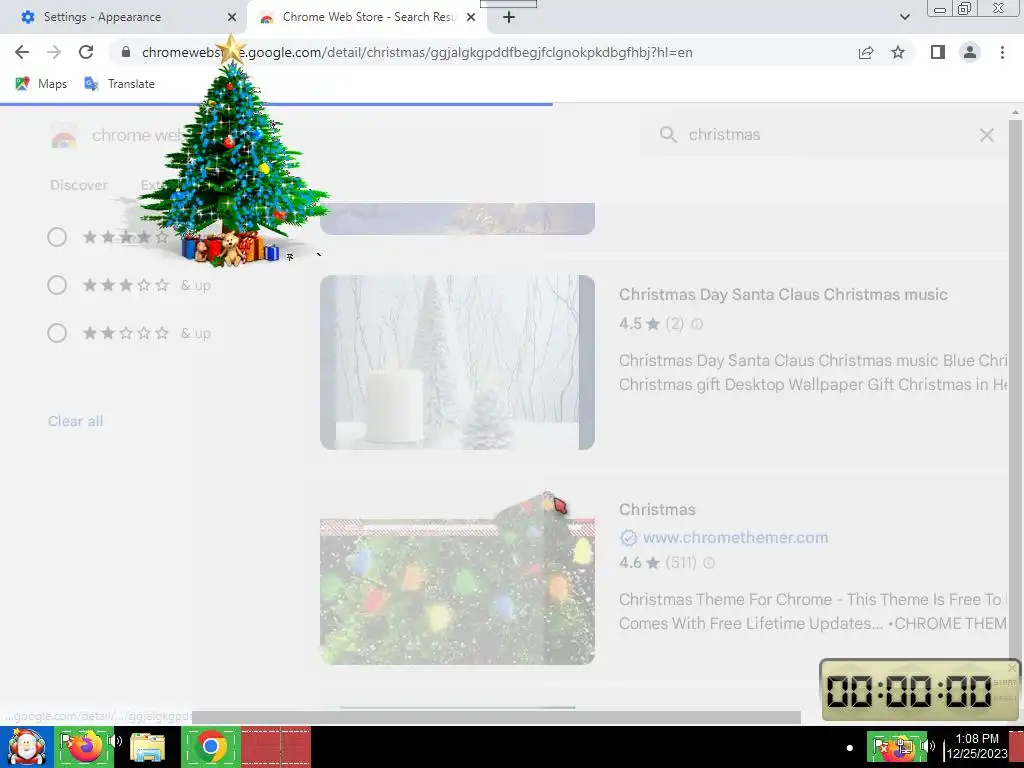The height and width of the screenshot is (768, 1024).
Task: Click the 00:00:00 timer widget
Action: coord(920,691)
